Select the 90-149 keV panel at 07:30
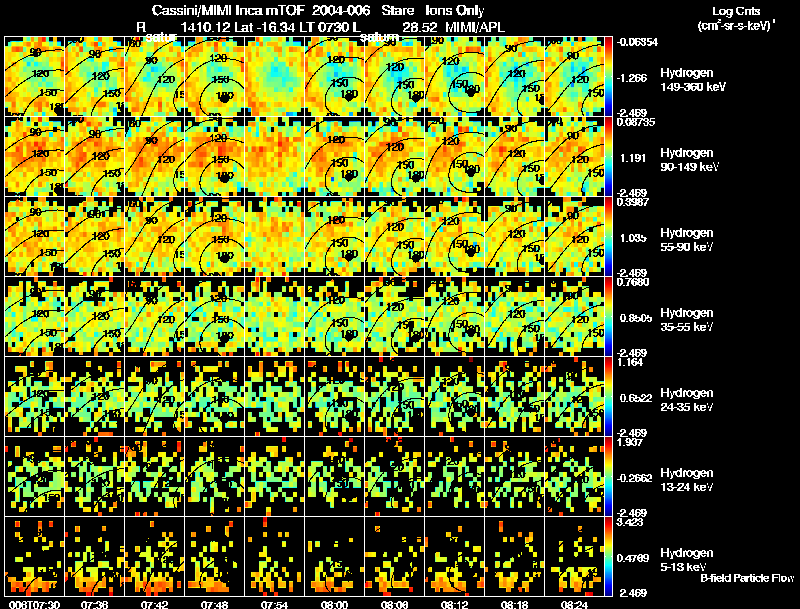800x609 pixels. click(35, 157)
